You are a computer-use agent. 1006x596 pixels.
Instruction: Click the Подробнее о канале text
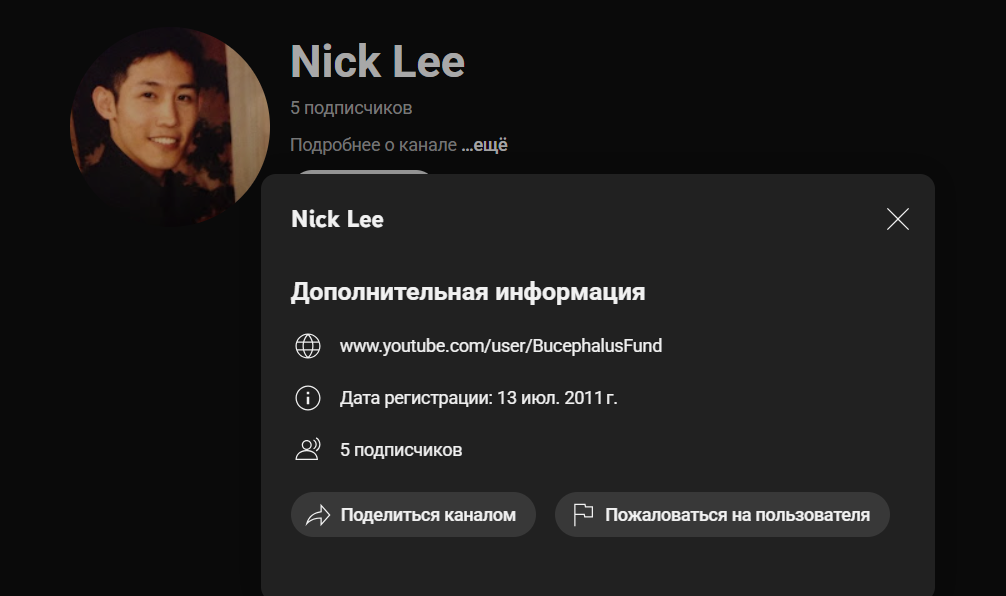(x=373, y=145)
